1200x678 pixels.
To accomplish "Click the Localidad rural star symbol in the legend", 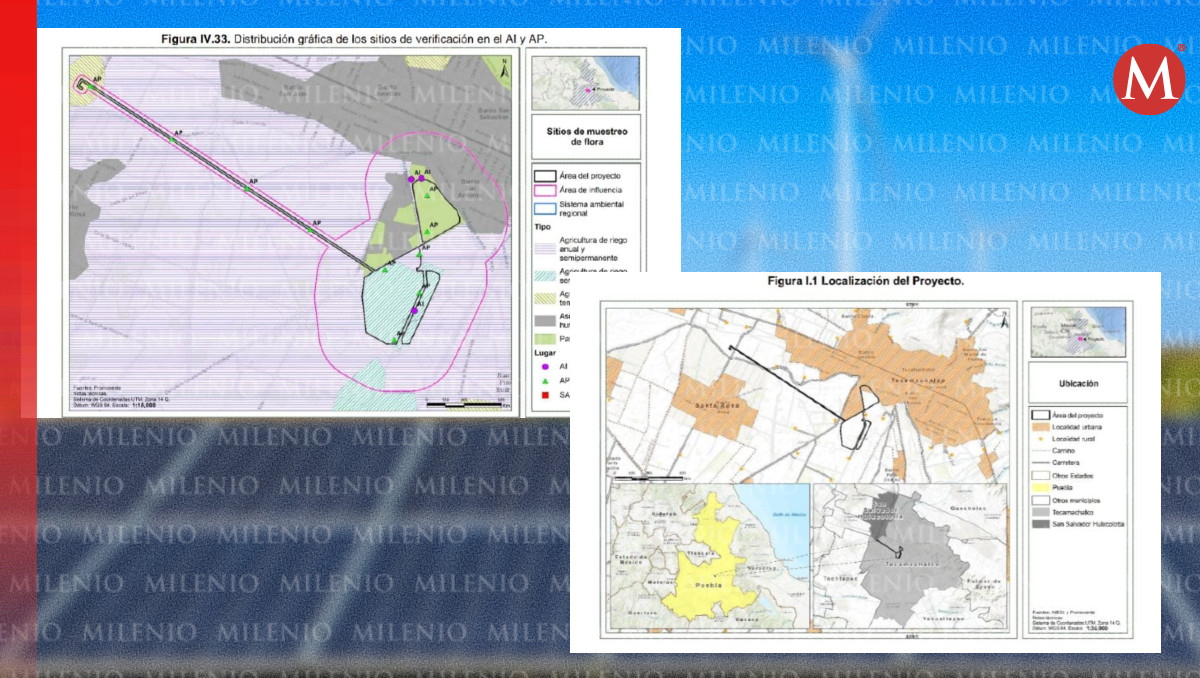I will point(1040,439).
